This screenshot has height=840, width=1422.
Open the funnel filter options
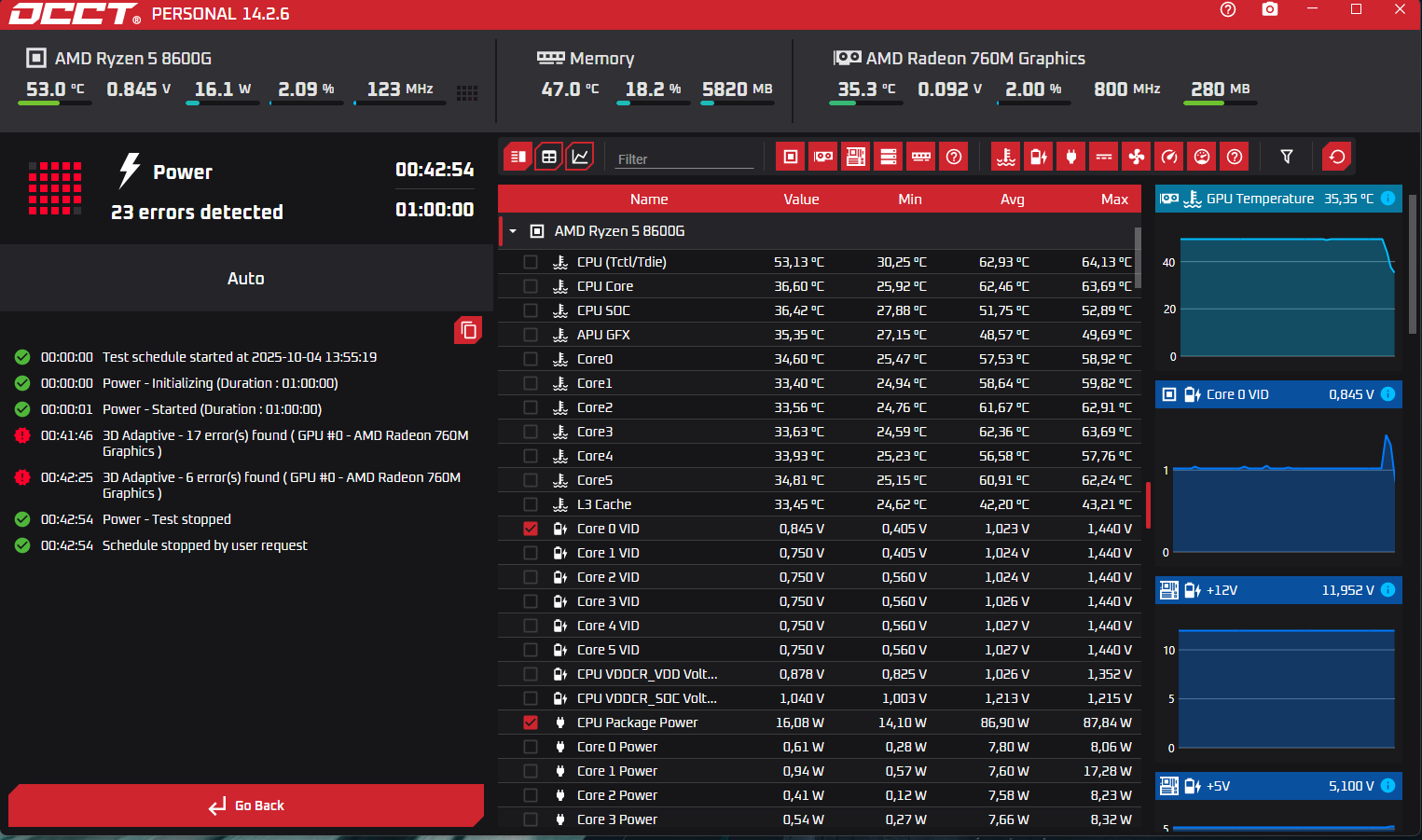click(x=1287, y=157)
